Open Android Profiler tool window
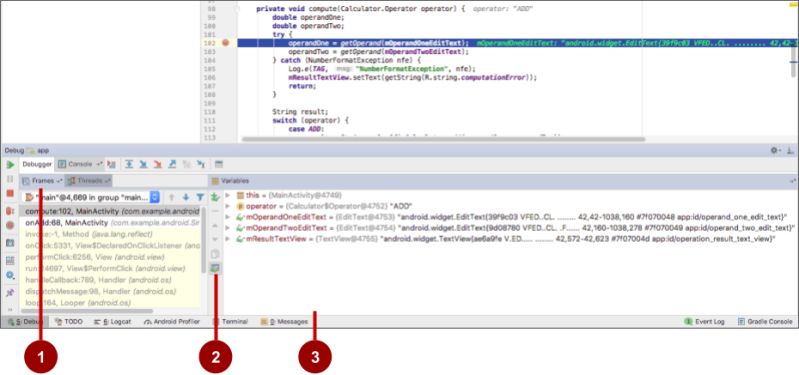The width and height of the screenshot is (799, 375). pyautogui.click(x=172, y=322)
